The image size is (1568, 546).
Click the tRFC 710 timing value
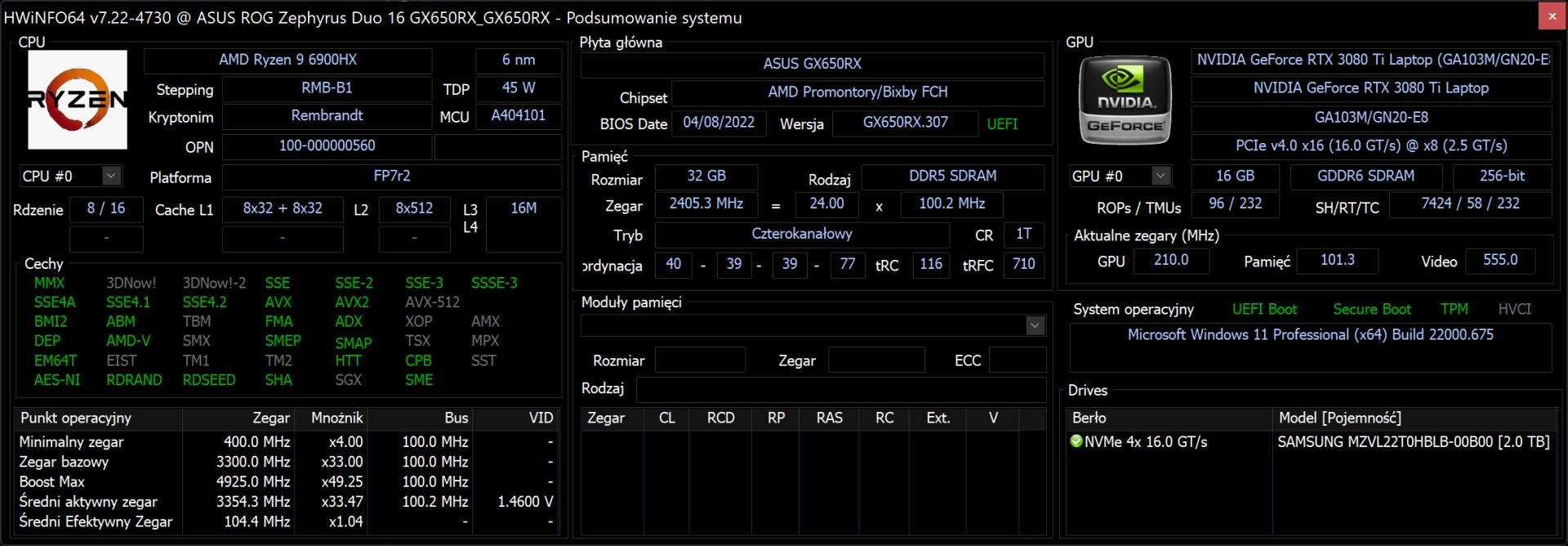coord(1023,265)
